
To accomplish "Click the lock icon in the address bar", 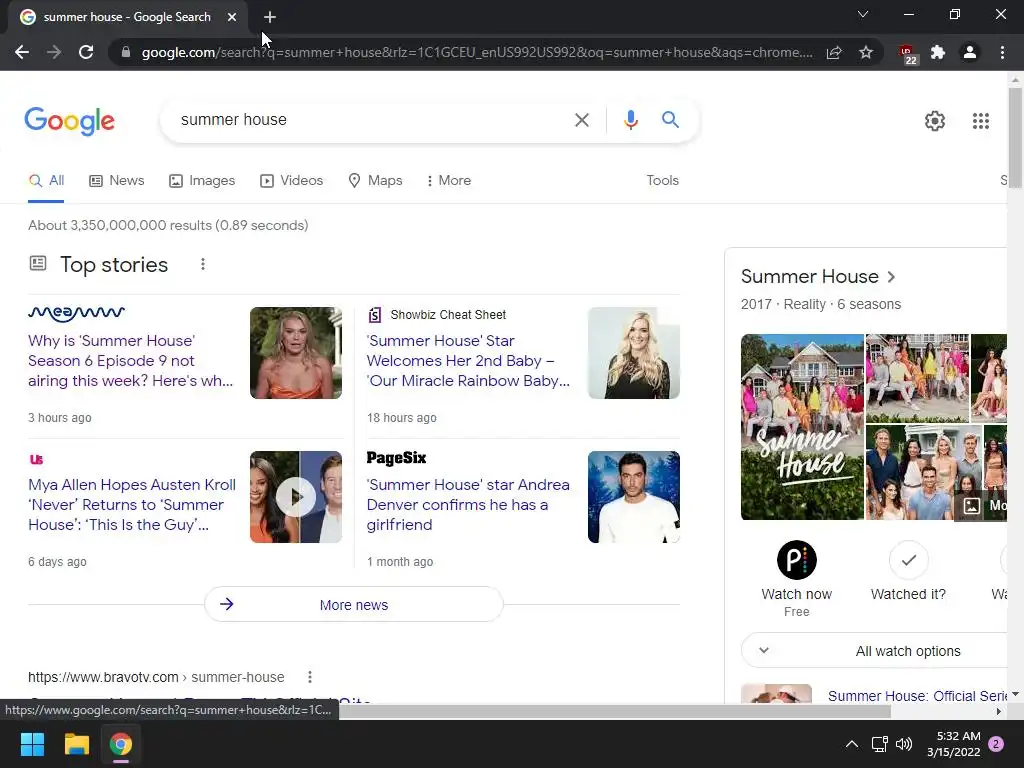I will pos(126,52).
